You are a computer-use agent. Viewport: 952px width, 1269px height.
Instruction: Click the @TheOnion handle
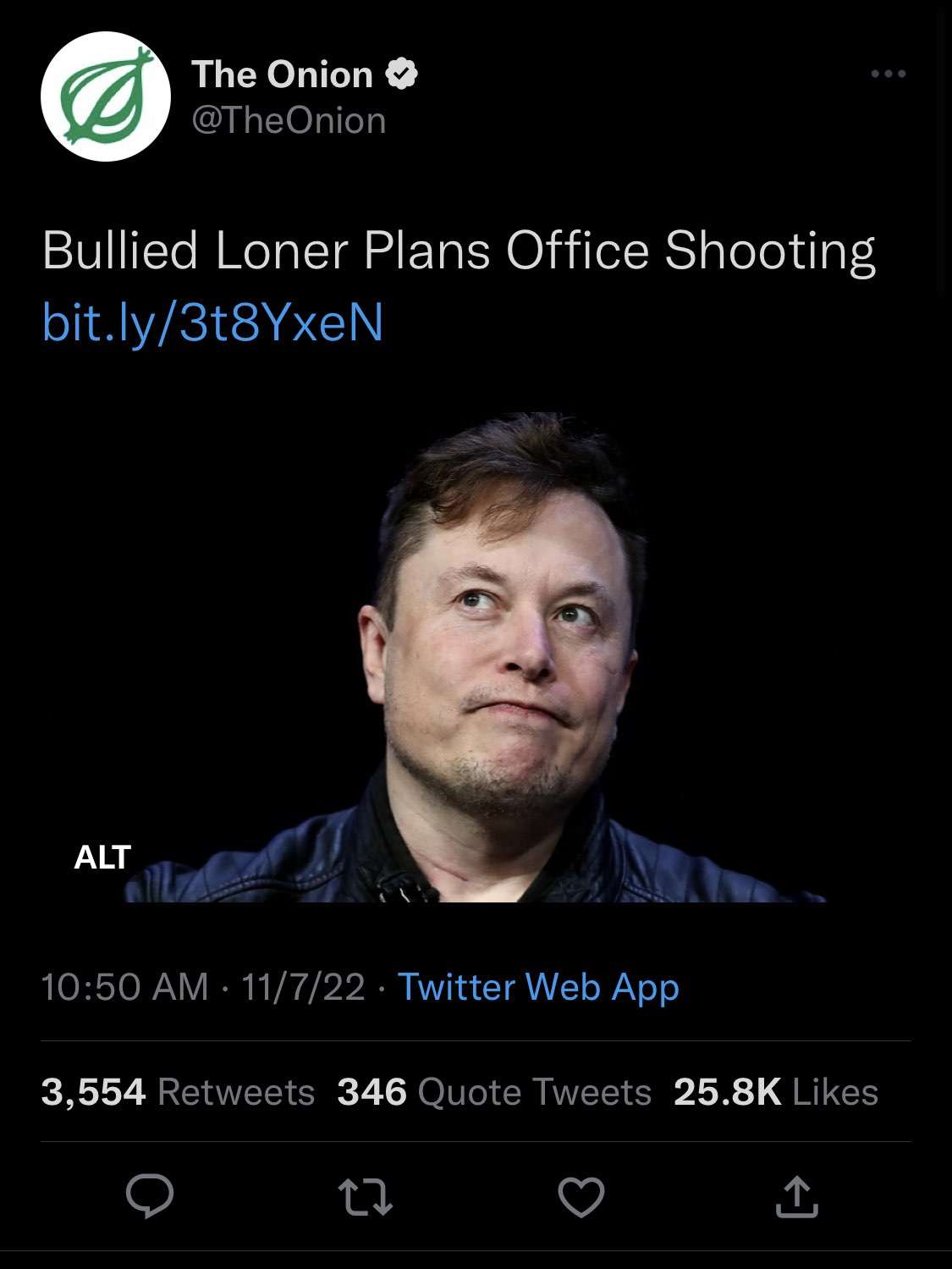289,120
